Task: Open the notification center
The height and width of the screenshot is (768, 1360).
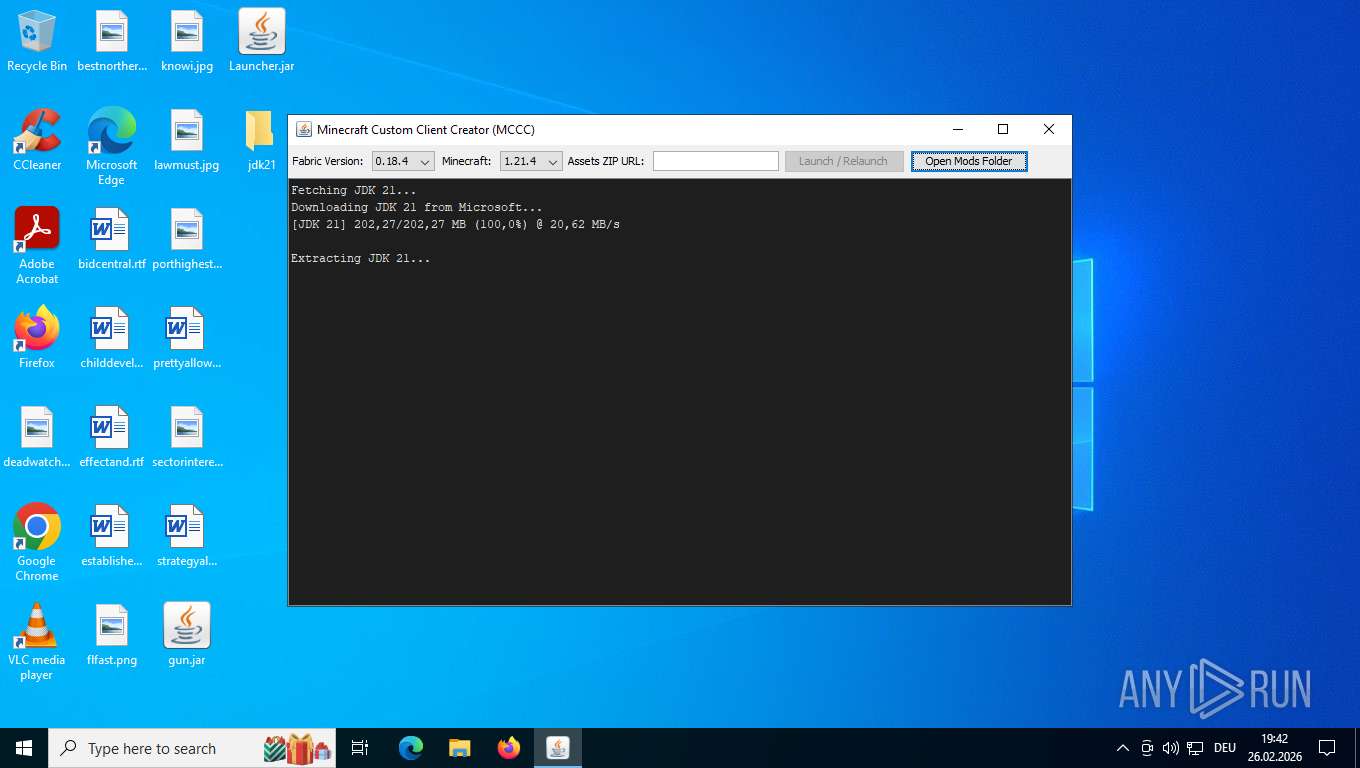Action: tap(1327, 748)
